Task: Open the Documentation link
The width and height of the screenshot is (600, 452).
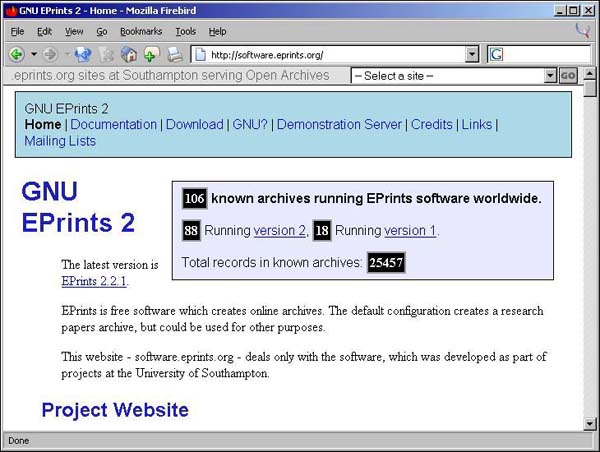Action: click(x=114, y=124)
